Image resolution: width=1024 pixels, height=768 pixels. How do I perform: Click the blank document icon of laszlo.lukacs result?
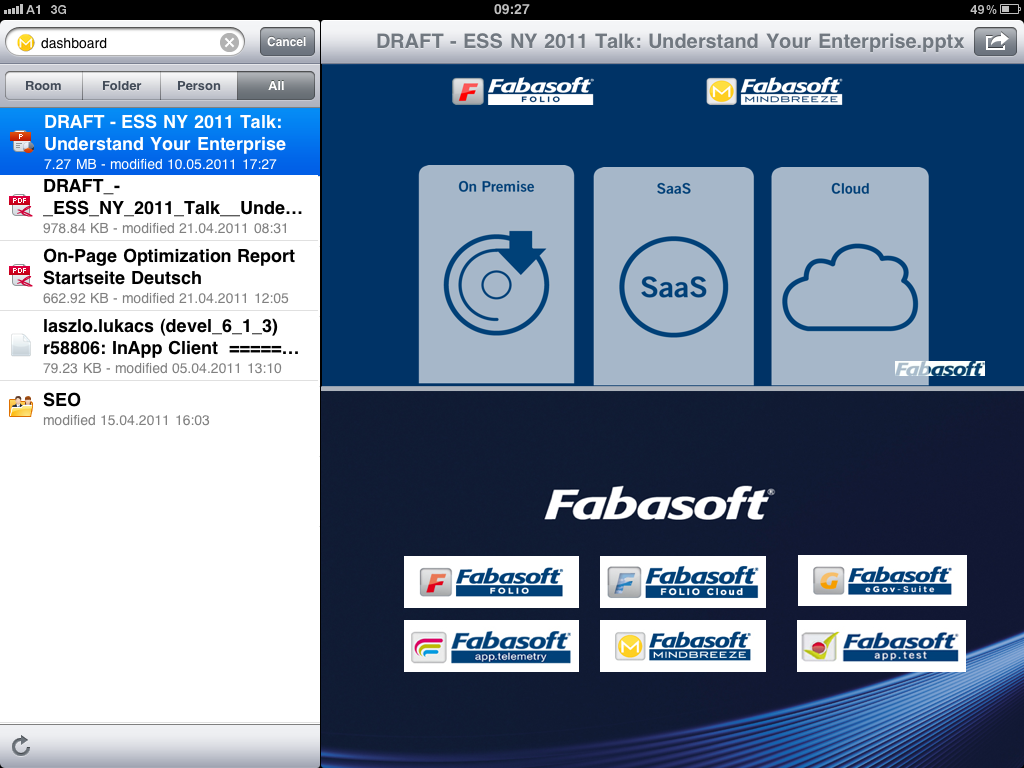coord(21,345)
